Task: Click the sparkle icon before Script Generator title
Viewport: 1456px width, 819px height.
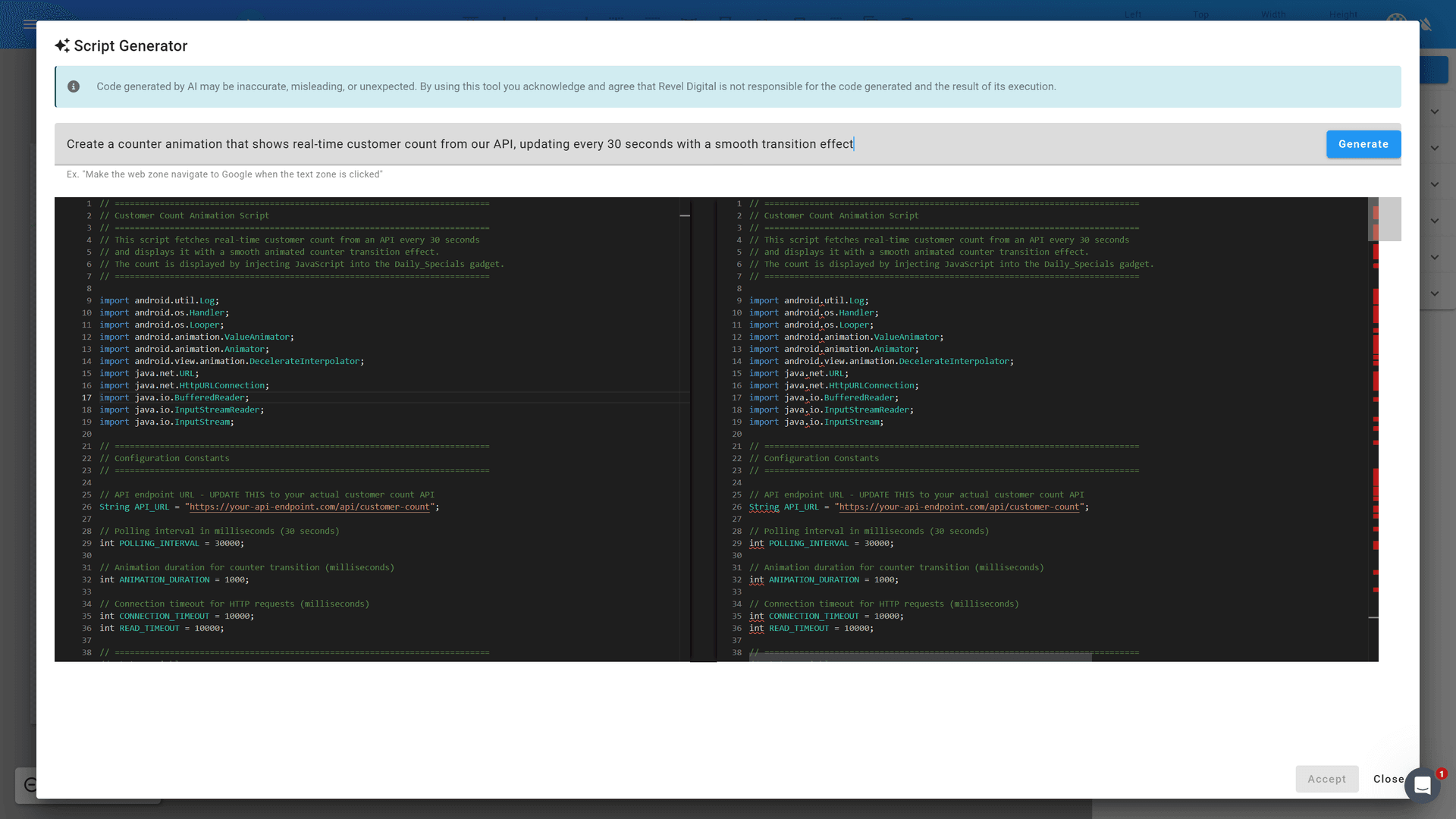Action: click(62, 46)
